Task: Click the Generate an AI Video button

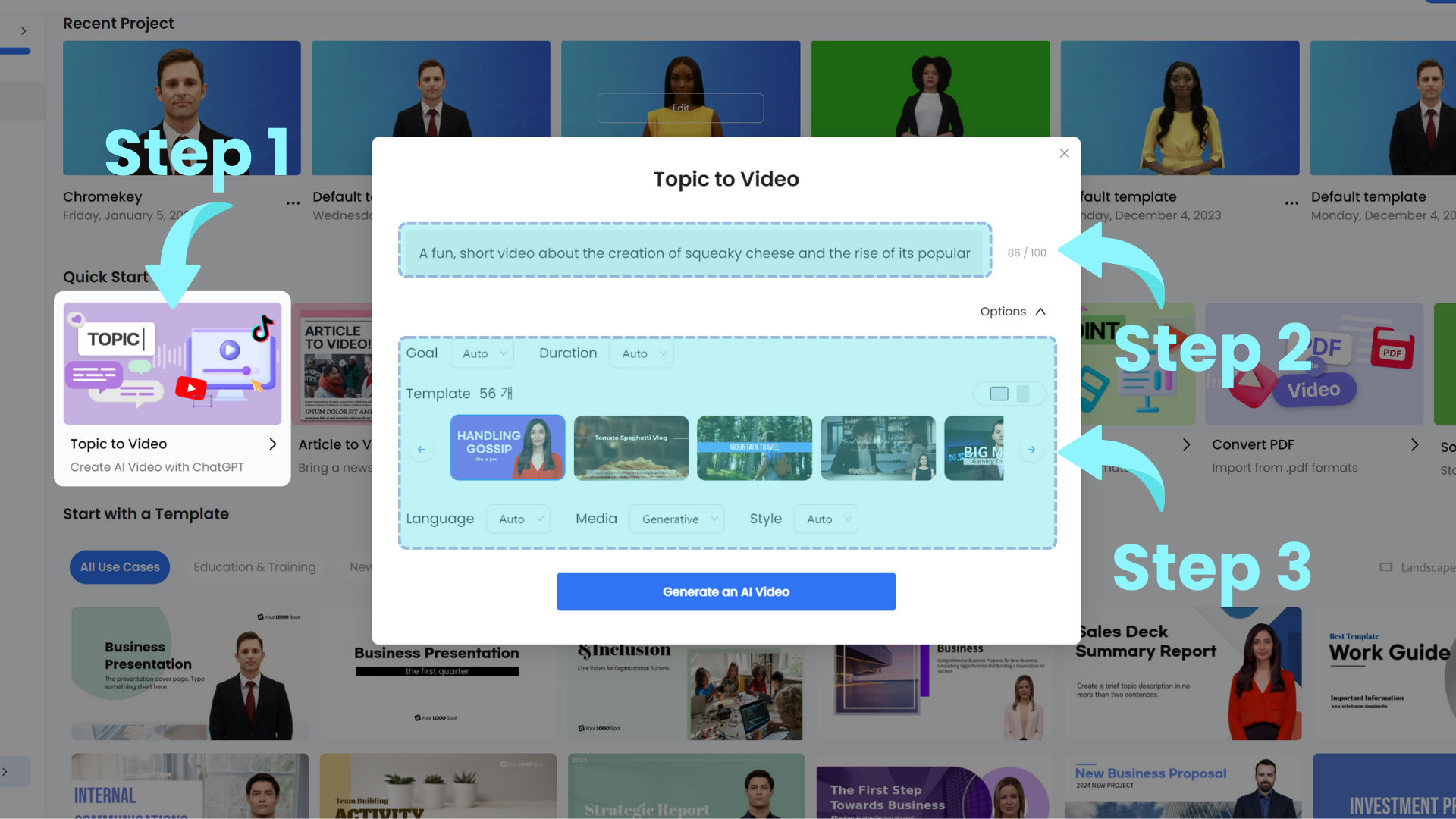Action: [726, 591]
